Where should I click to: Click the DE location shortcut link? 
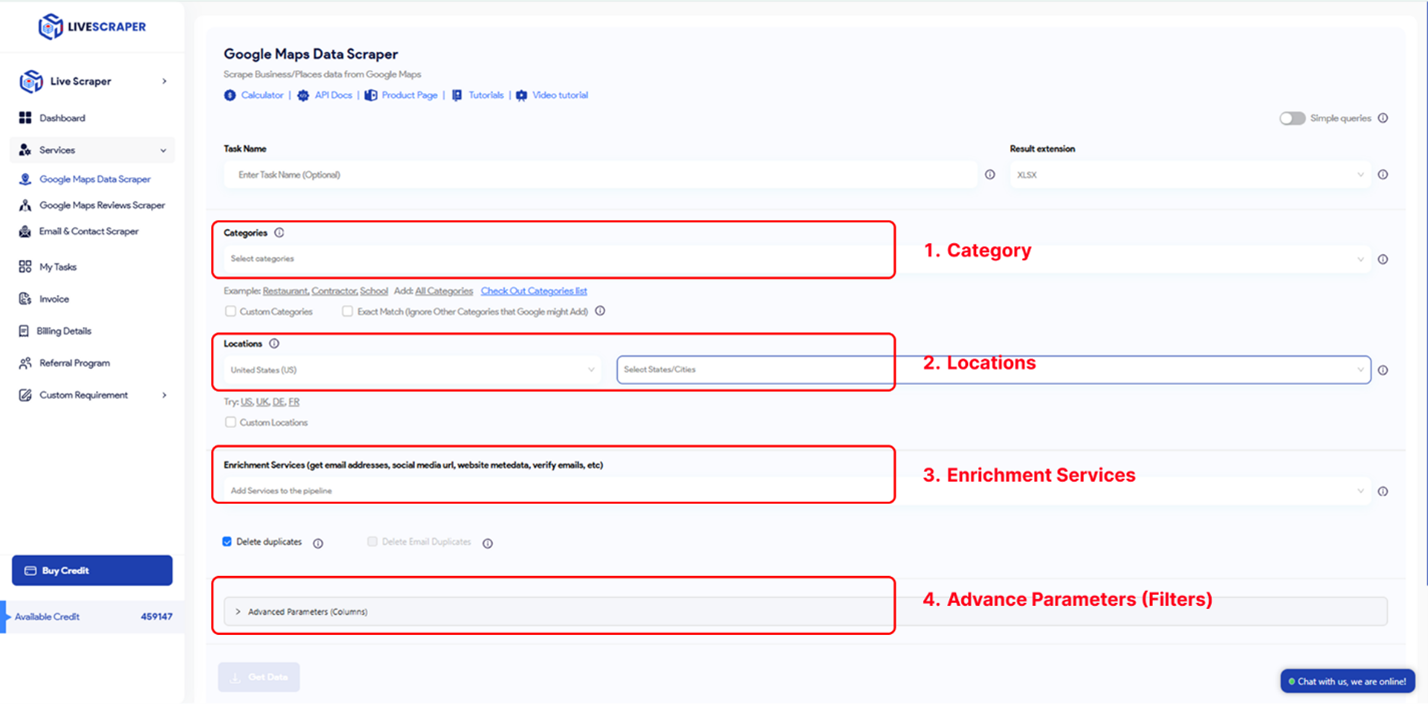(x=279, y=402)
